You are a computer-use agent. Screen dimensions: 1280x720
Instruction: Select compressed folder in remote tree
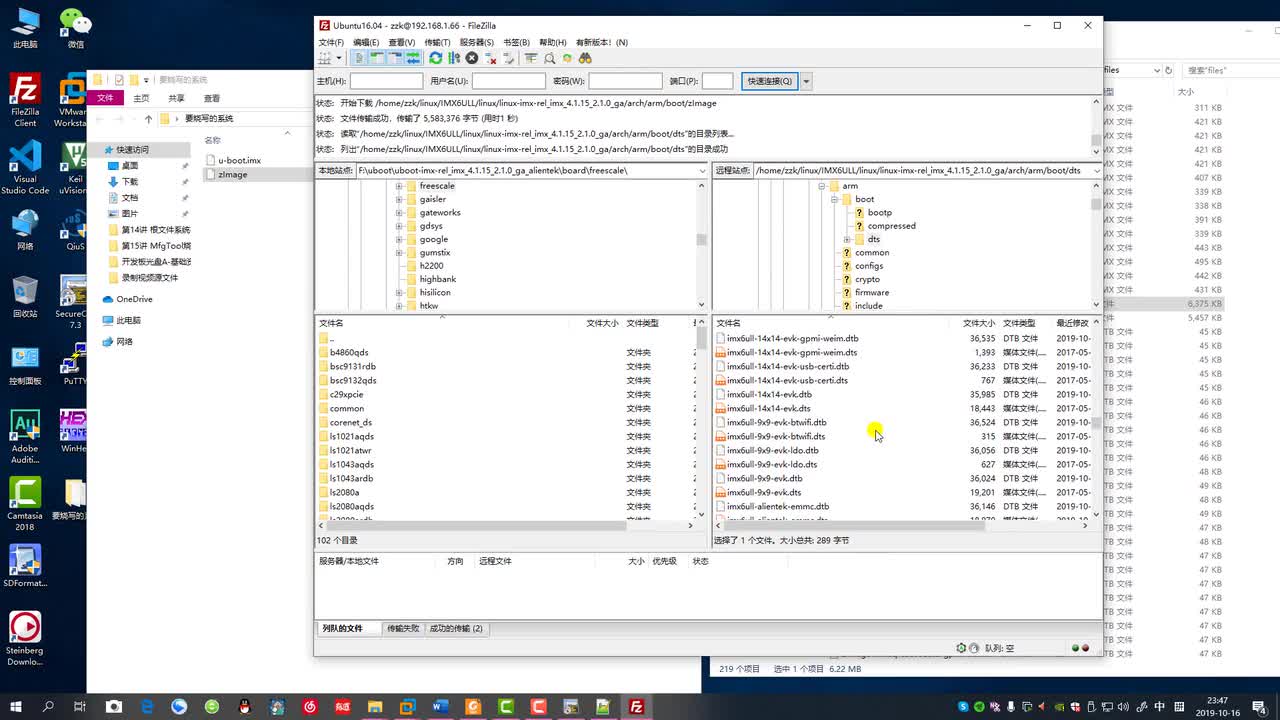pyautogui.click(x=891, y=226)
